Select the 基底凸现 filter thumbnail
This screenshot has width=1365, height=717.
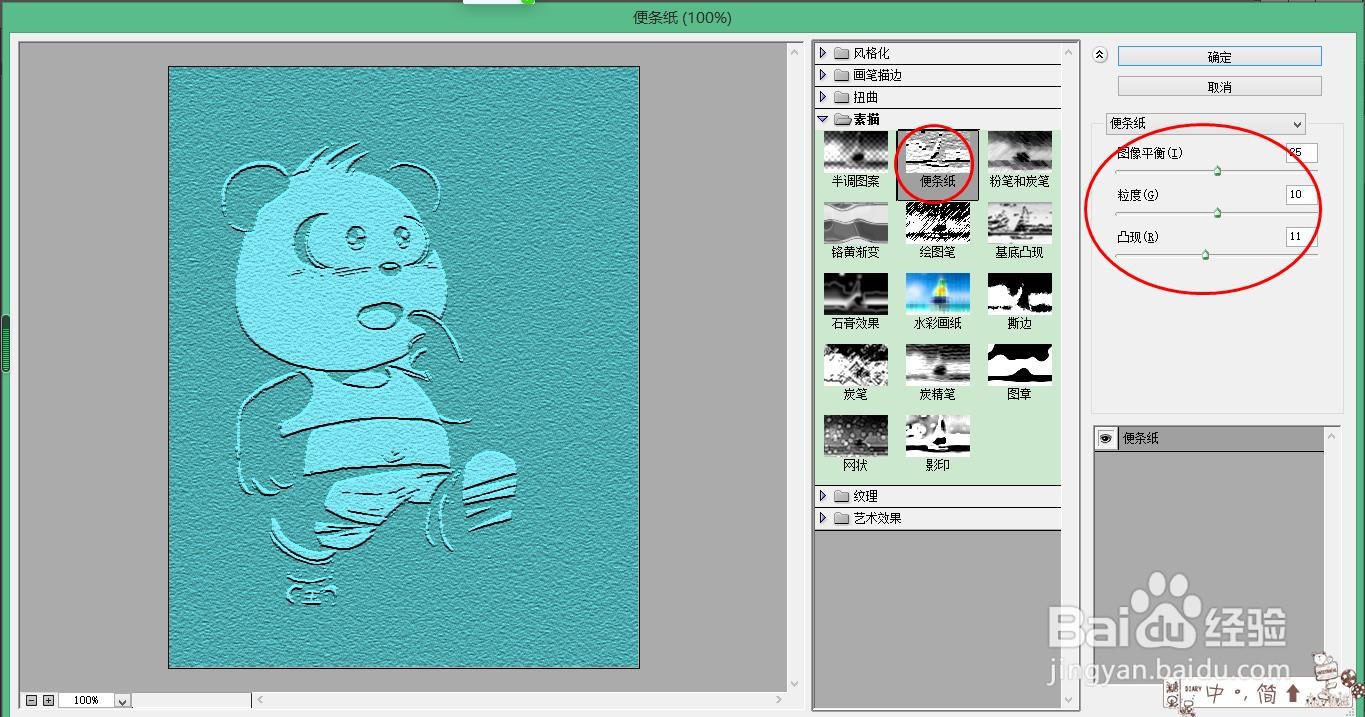(x=1019, y=222)
